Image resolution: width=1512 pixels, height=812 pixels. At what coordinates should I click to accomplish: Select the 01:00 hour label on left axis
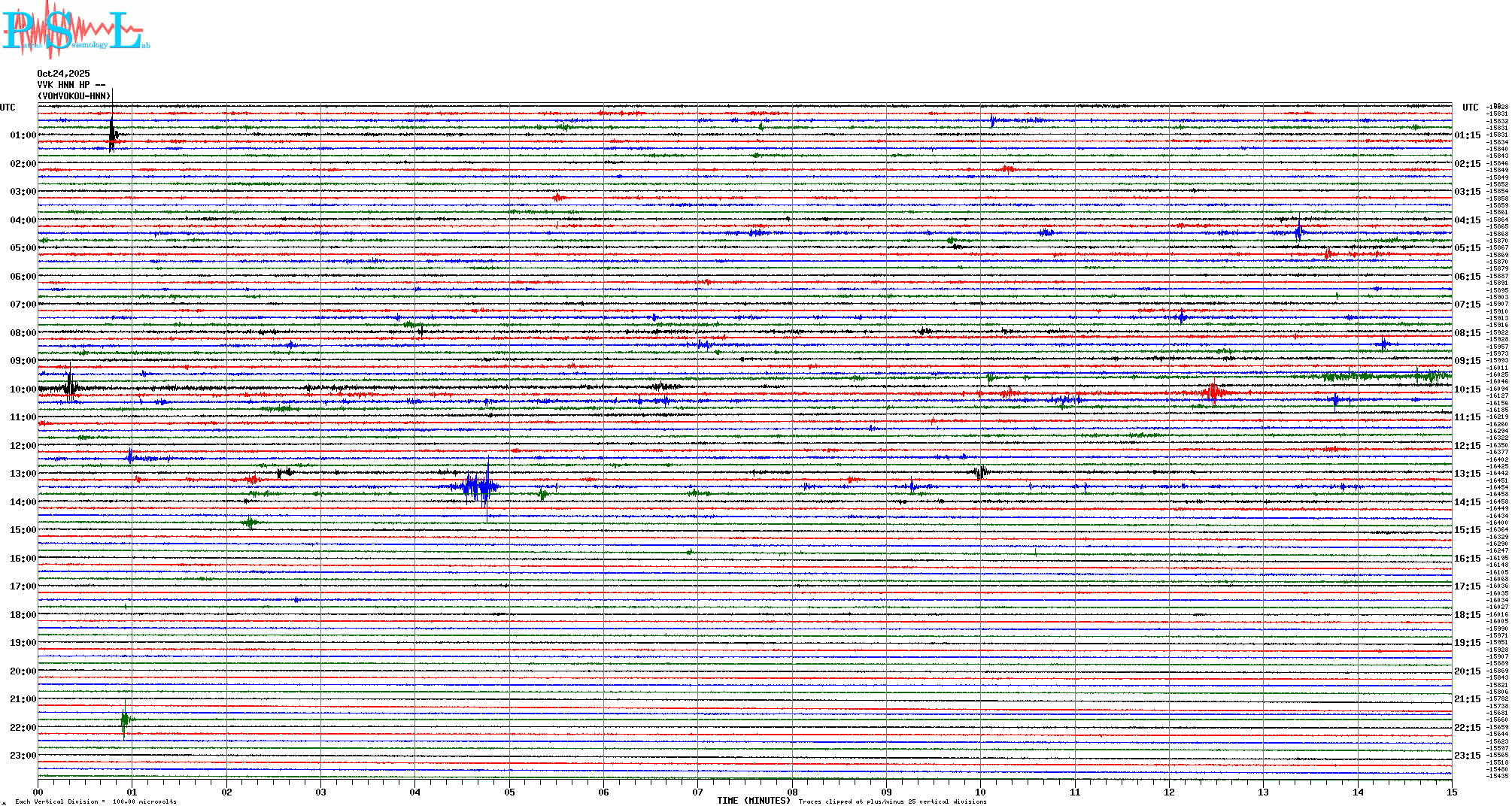point(23,135)
